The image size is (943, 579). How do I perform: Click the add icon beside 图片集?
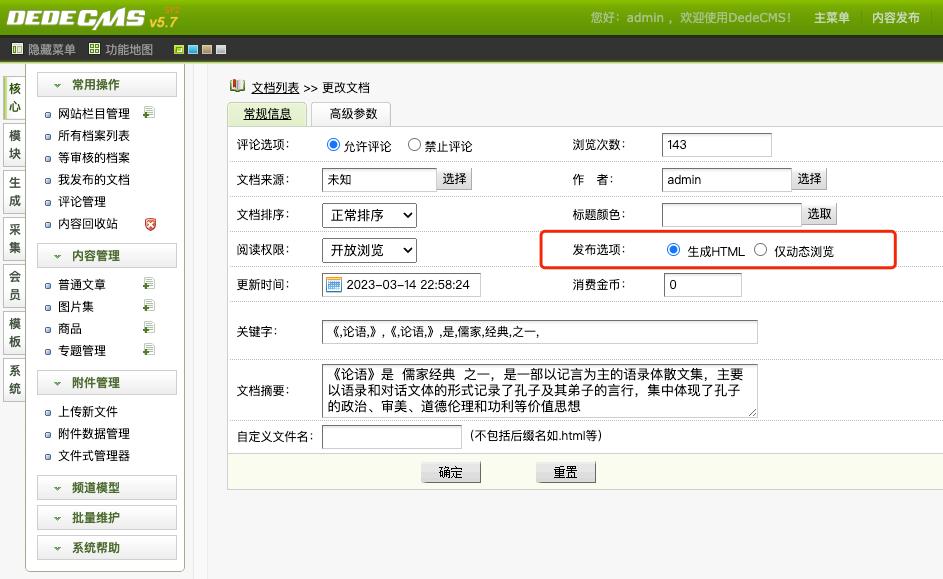click(x=149, y=305)
